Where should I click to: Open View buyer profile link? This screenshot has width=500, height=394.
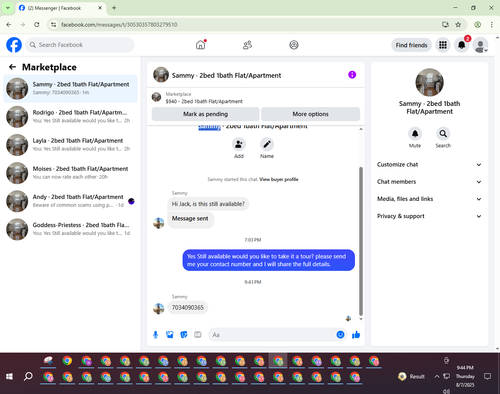point(279,179)
